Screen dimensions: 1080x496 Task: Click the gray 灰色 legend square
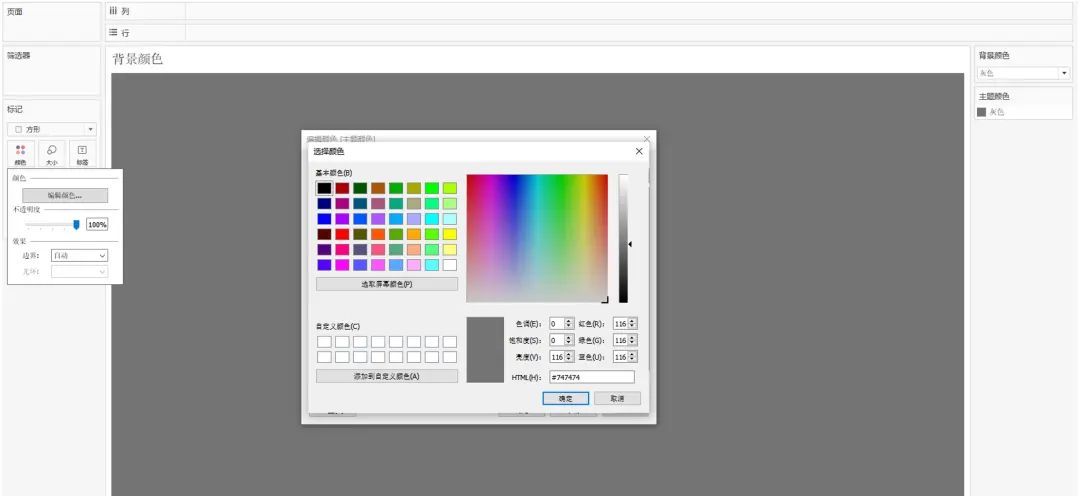pos(982,112)
